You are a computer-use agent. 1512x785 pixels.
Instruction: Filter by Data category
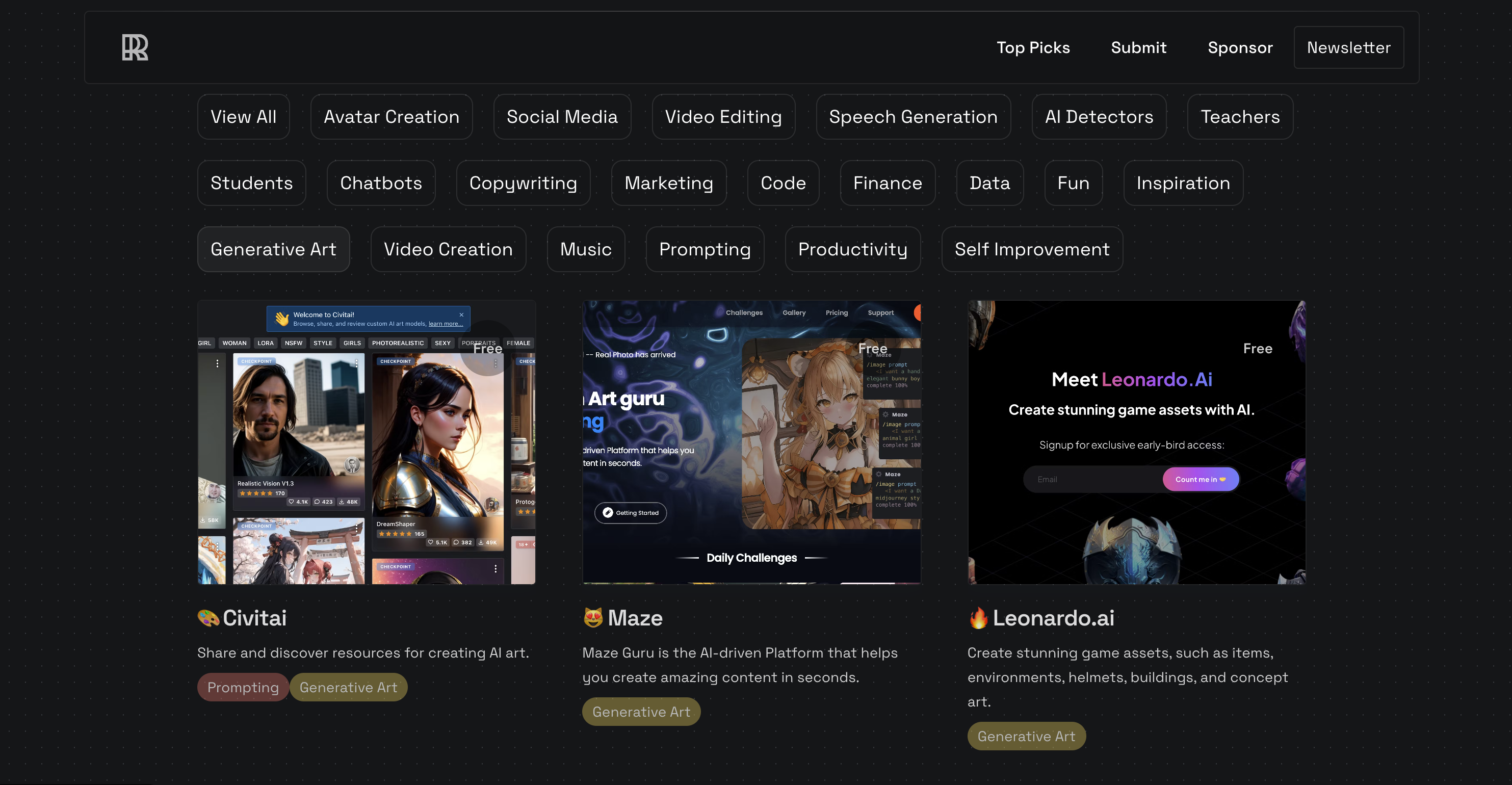coord(990,183)
